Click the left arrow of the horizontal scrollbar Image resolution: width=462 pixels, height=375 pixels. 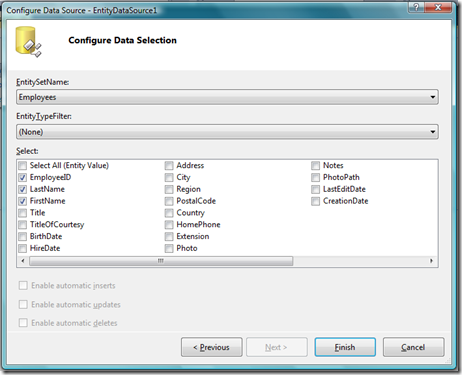pos(23,261)
